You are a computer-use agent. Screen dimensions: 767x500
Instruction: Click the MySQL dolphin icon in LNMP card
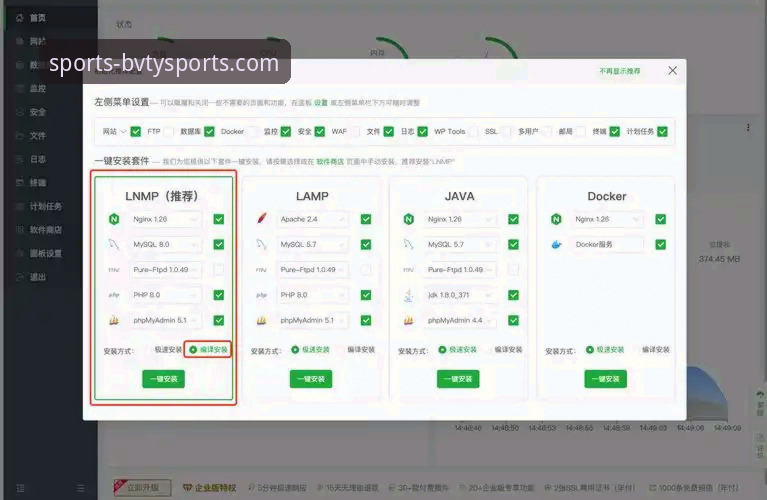(x=114, y=244)
